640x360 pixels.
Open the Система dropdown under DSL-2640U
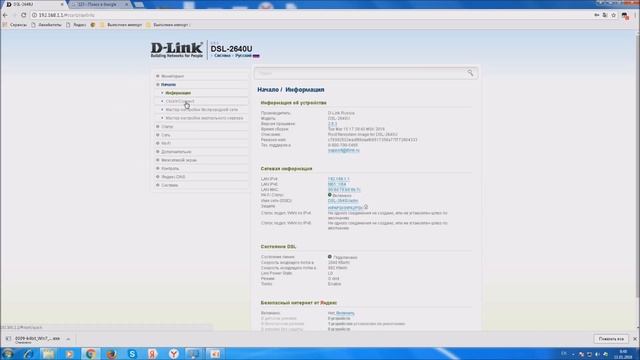[x=222, y=56]
